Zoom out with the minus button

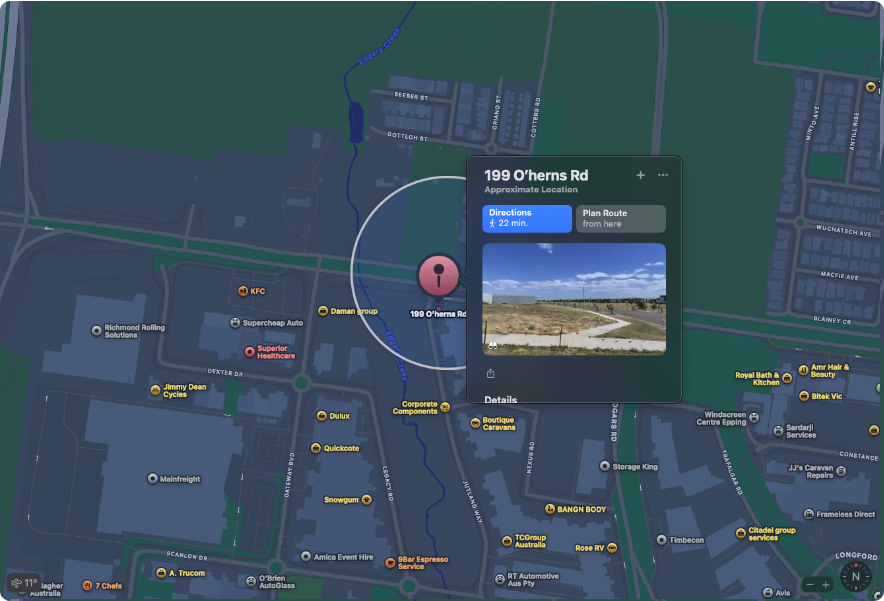810,585
